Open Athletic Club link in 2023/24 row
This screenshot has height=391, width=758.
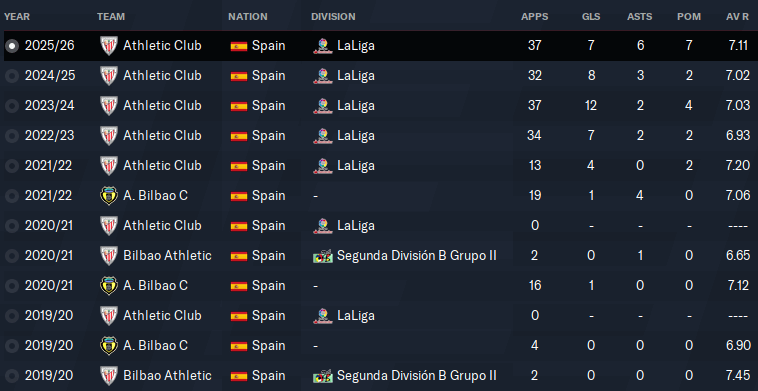tap(162, 106)
